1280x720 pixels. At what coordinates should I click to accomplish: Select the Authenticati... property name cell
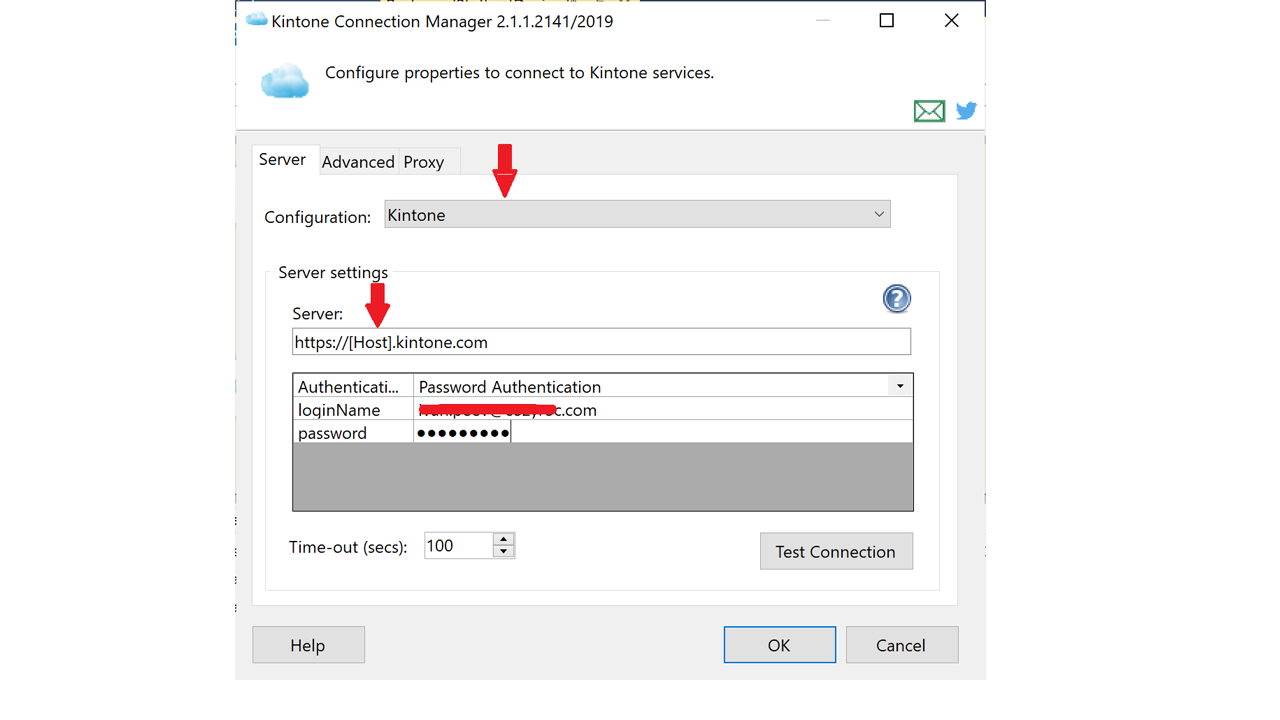click(x=353, y=386)
